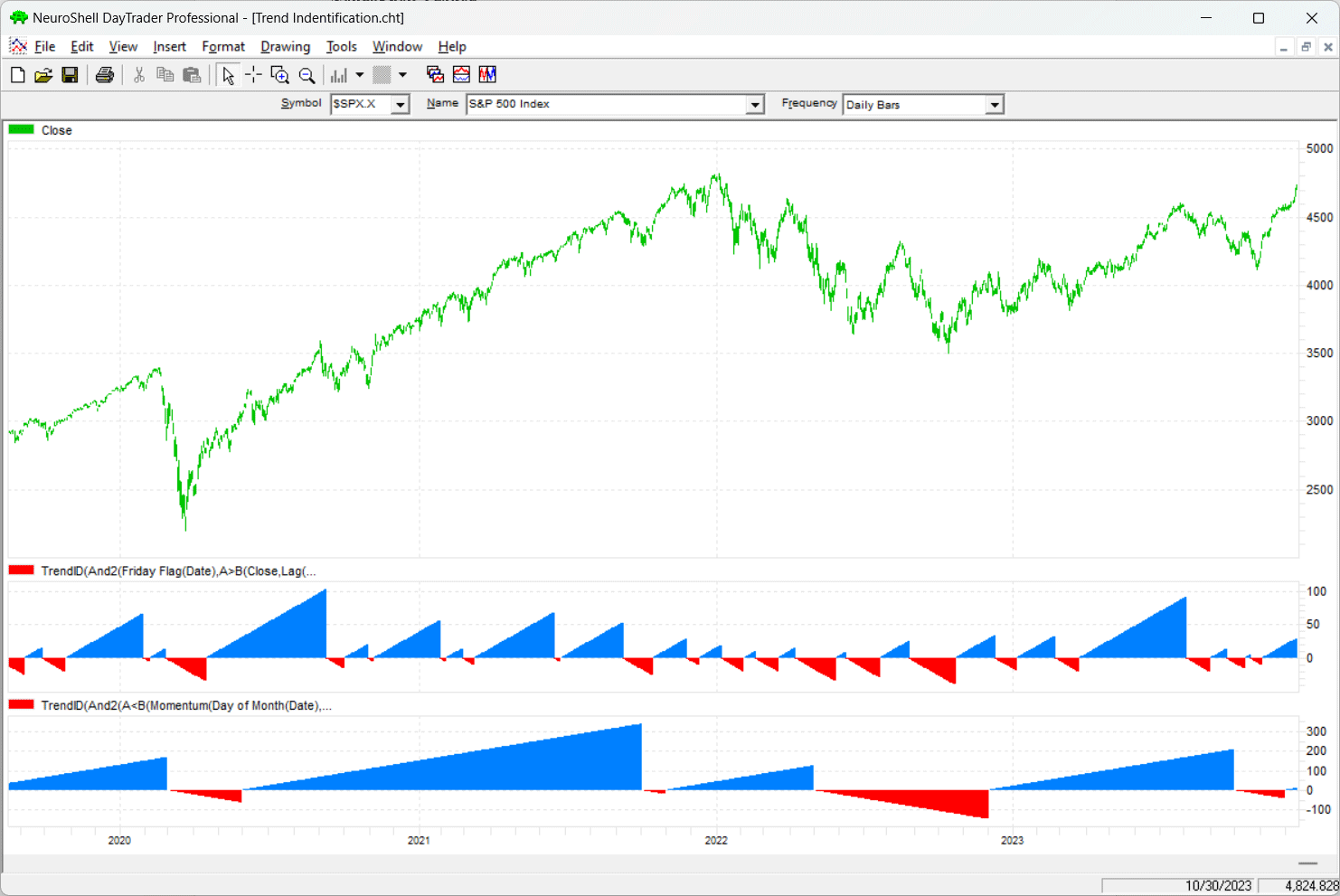Screen dimensions: 1340x896
Task: Open the background pattern dropdown arrow
Action: coord(403,75)
